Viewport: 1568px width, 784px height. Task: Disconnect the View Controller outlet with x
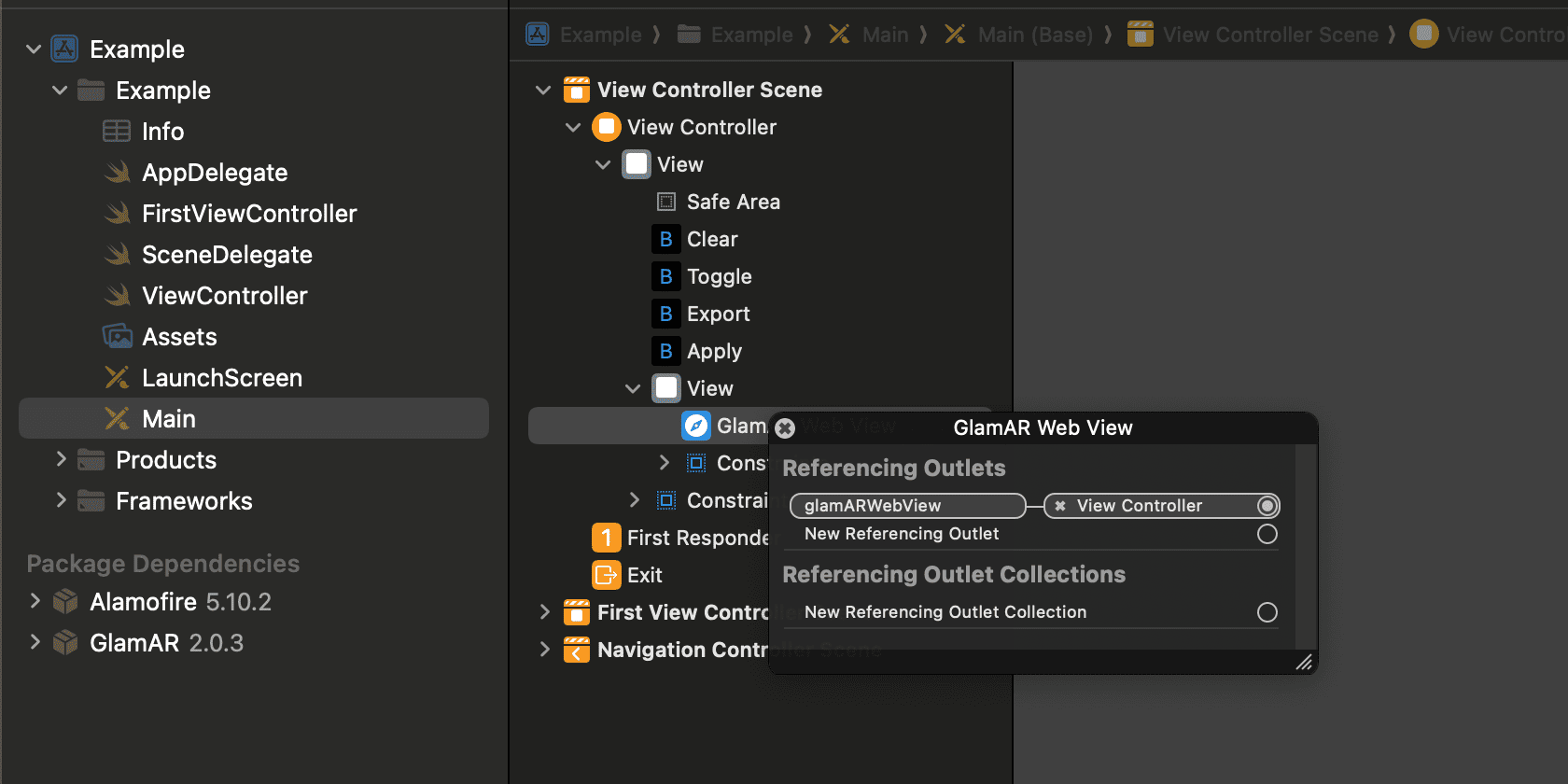click(x=1060, y=506)
